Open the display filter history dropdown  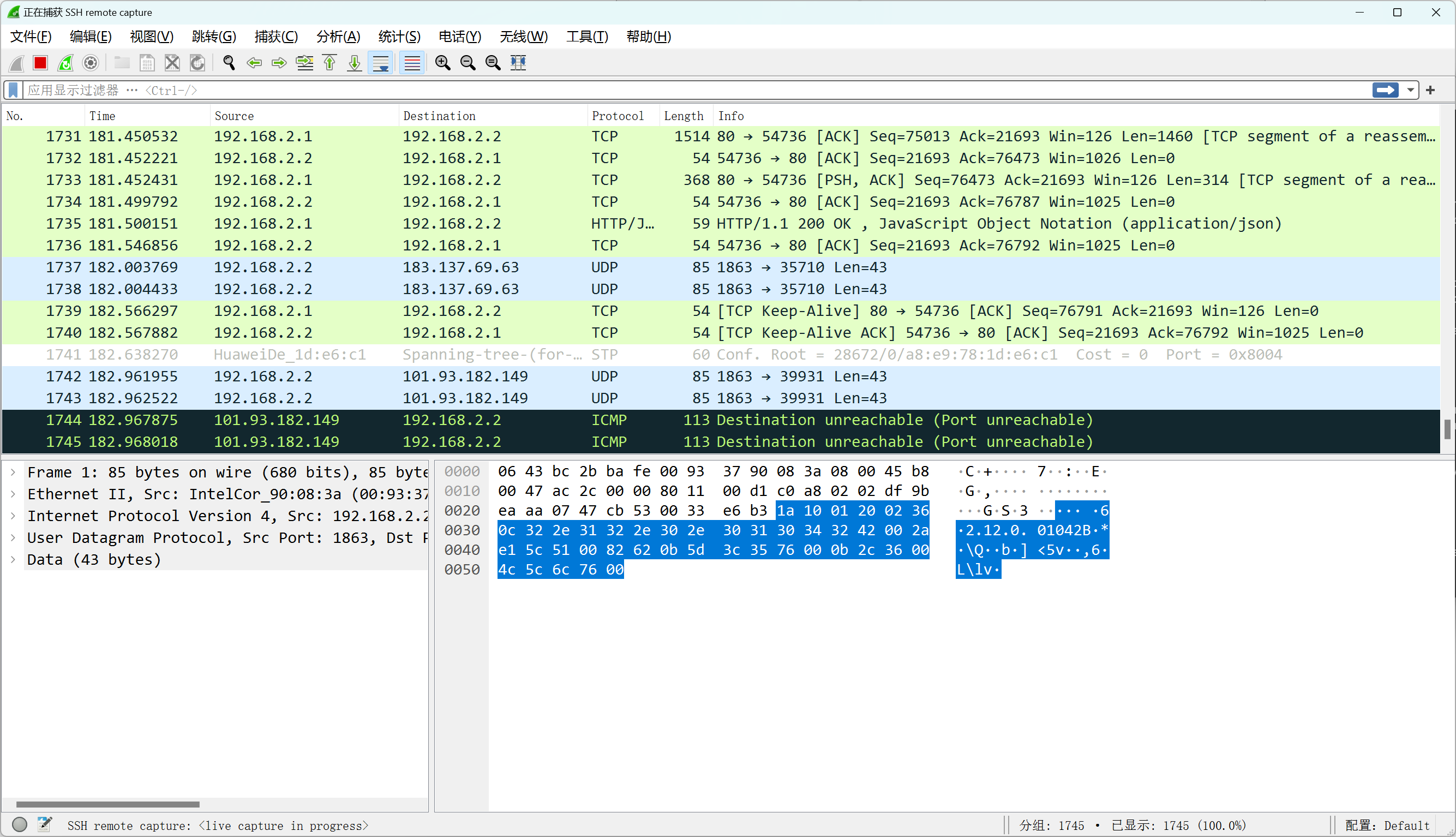[x=1411, y=90]
